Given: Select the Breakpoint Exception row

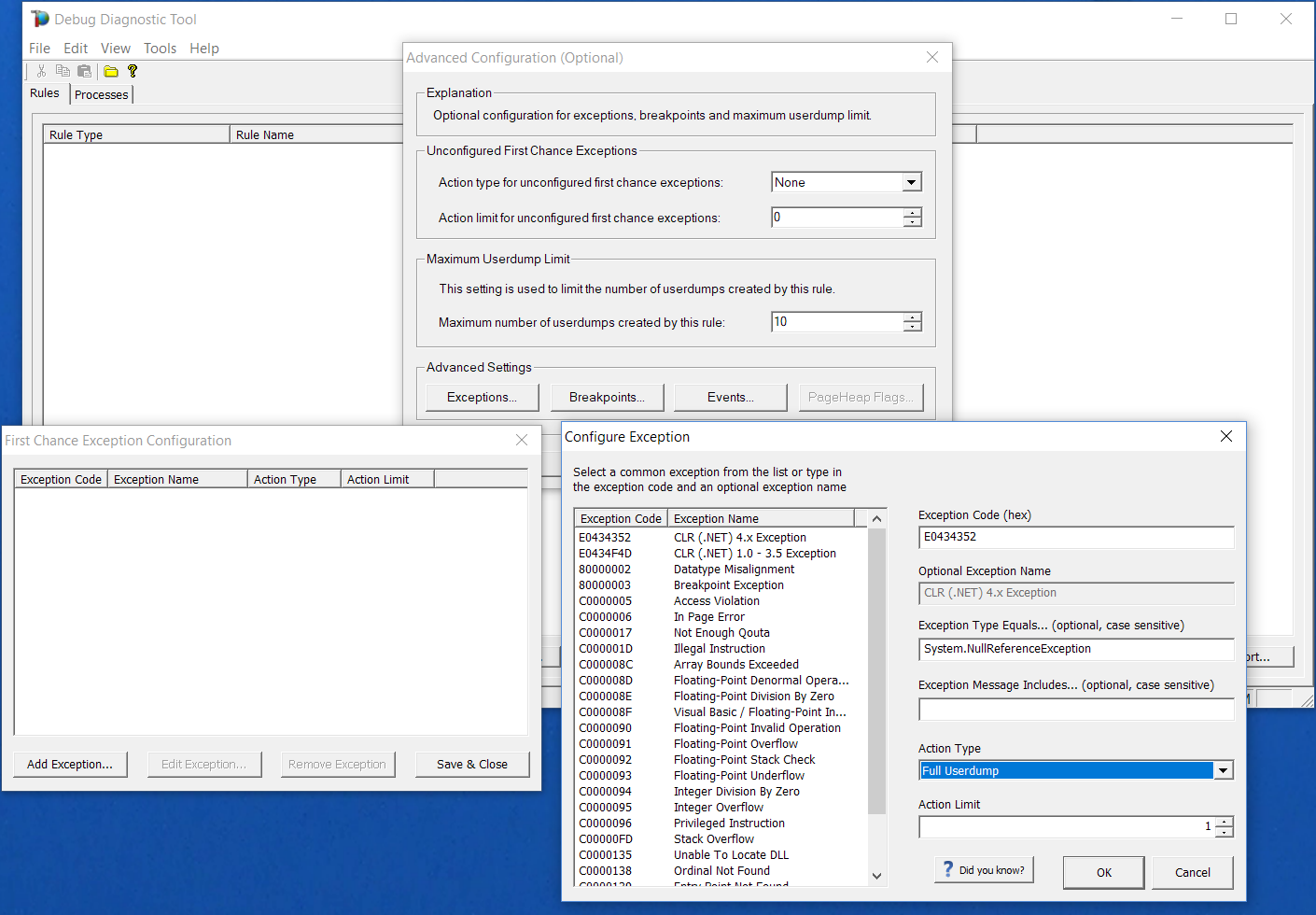Looking at the screenshot, I should click(x=721, y=585).
